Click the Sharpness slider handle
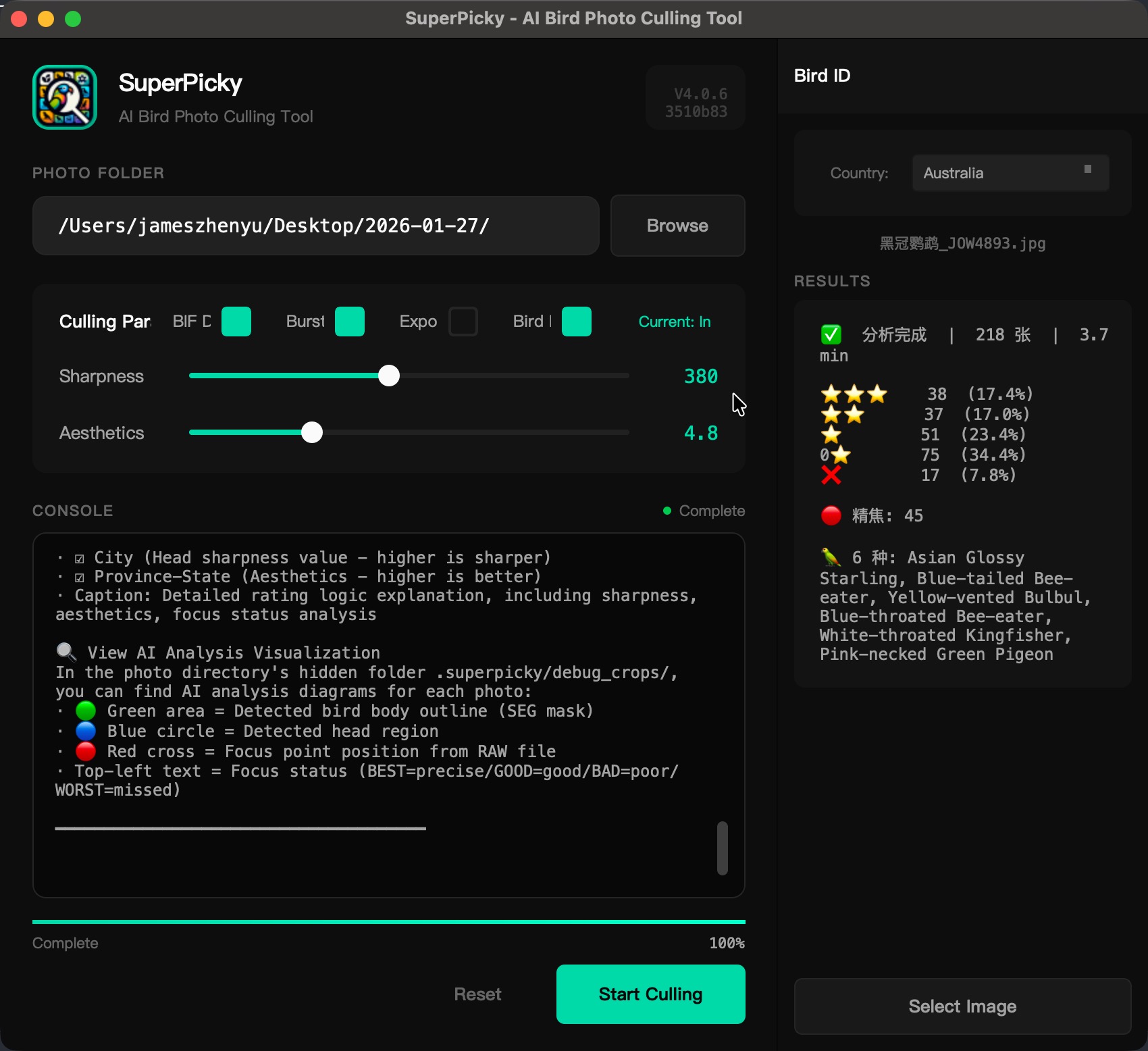Image resolution: width=1148 pixels, height=1051 pixels. click(389, 376)
